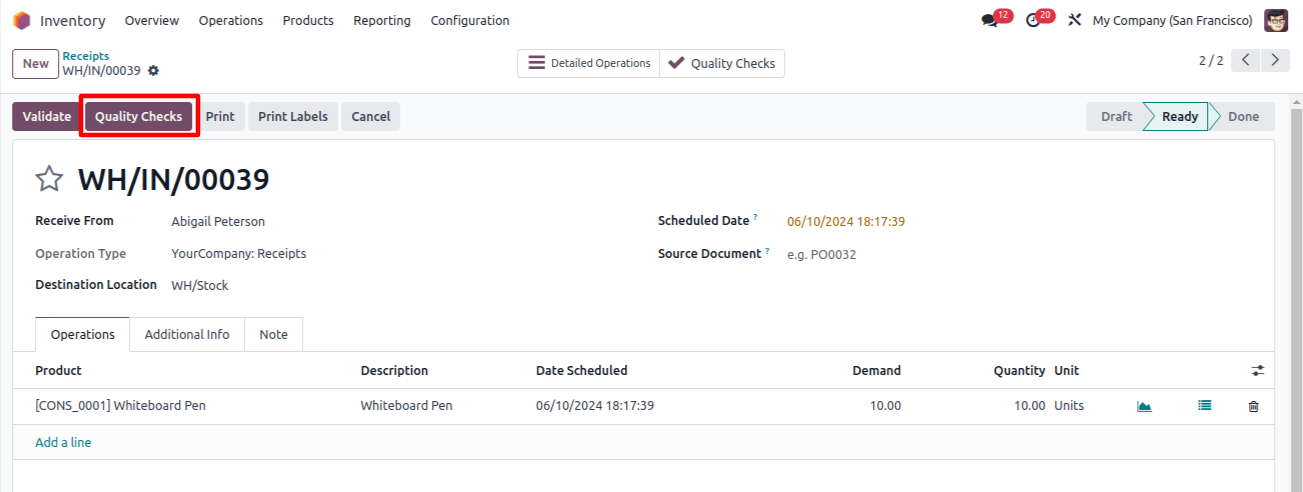Click the Odoo Inventory app logo icon
This screenshot has height=492, width=1303.
click(x=21, y=20)
